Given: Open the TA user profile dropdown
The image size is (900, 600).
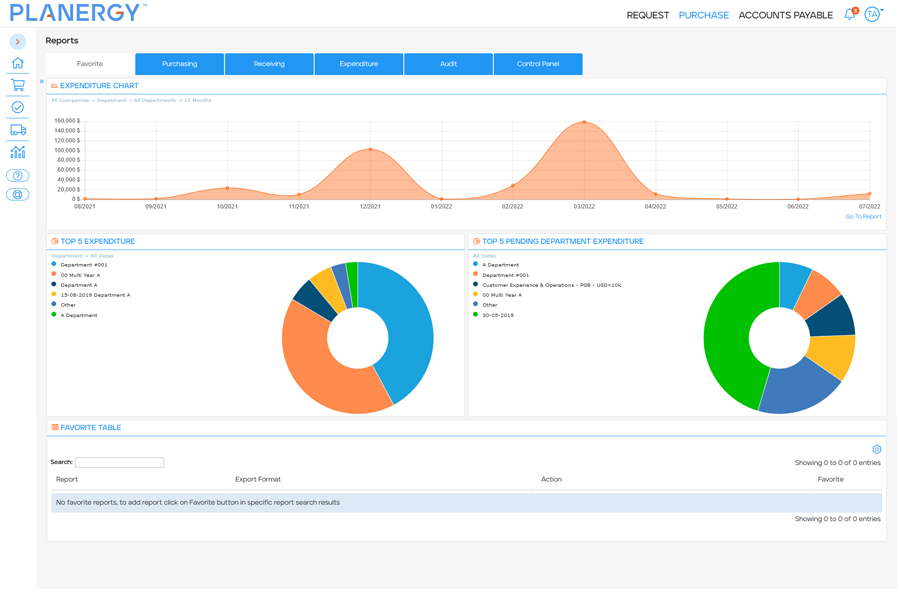Looking at the screenshot, I should (873, 15).
